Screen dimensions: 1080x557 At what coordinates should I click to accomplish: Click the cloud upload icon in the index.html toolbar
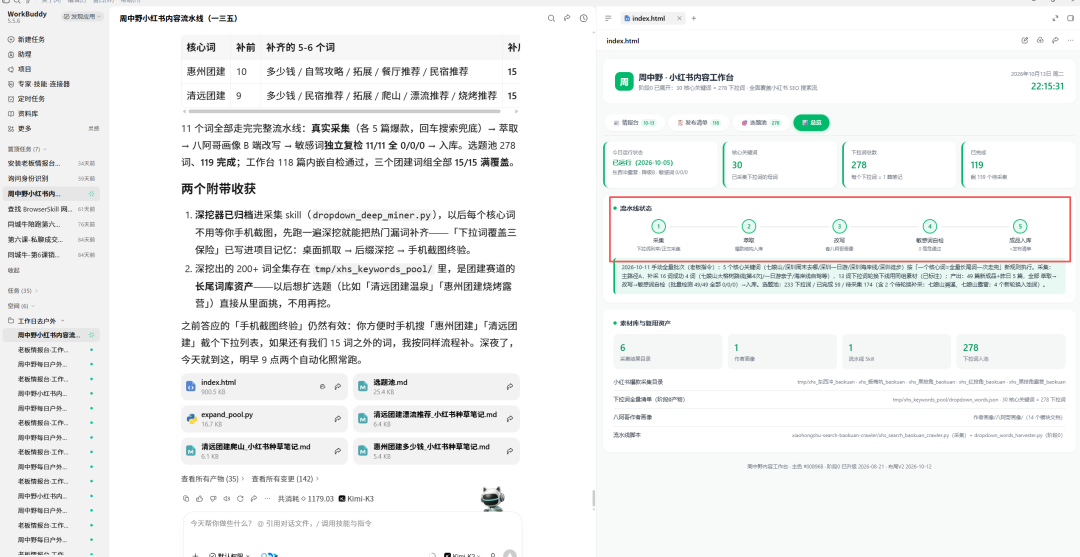(1040, 41)
